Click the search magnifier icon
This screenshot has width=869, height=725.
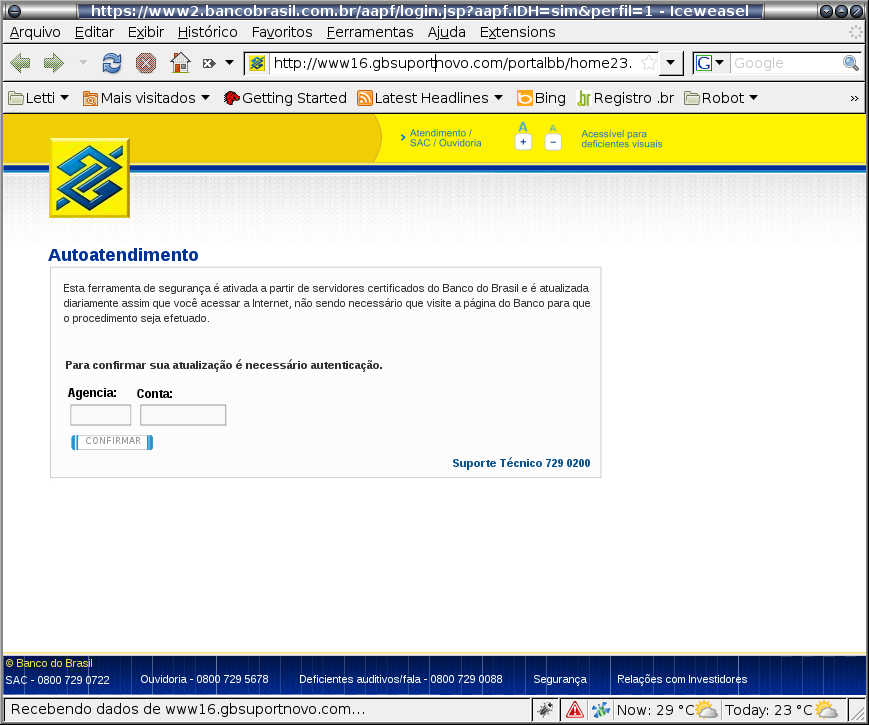point(851,63)
